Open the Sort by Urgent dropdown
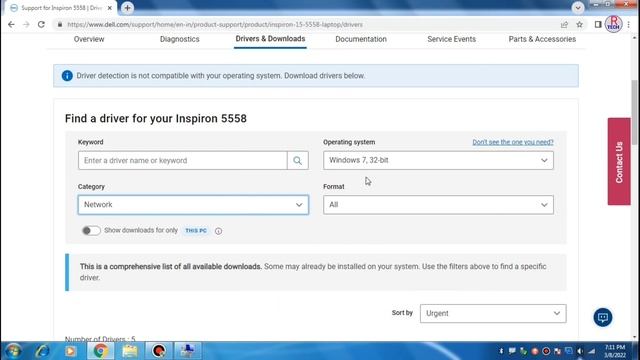This screenshot has height=360, width=640. [x=493, y=313]
